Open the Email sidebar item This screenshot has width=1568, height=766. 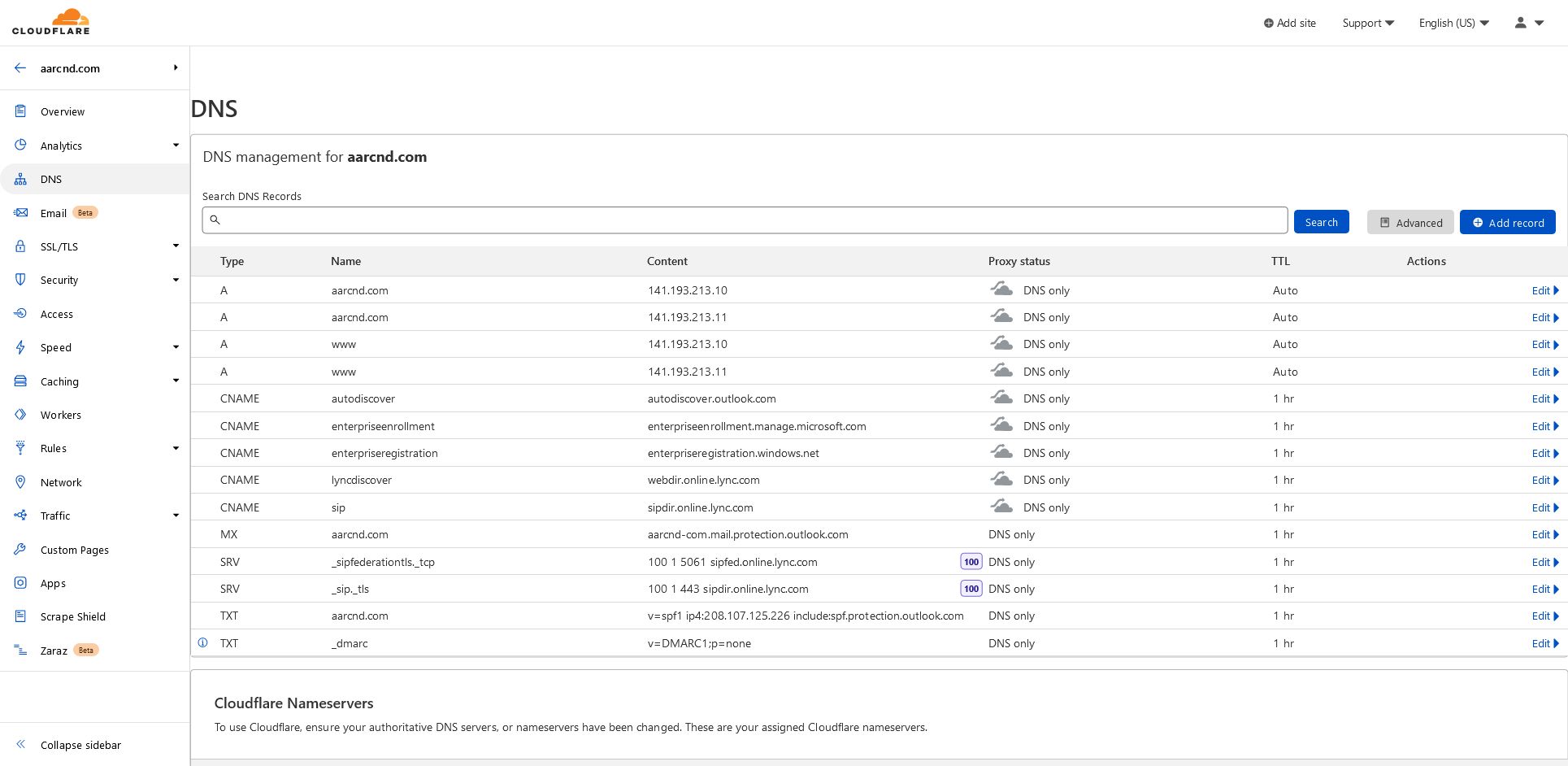click(x=54, y=213)
